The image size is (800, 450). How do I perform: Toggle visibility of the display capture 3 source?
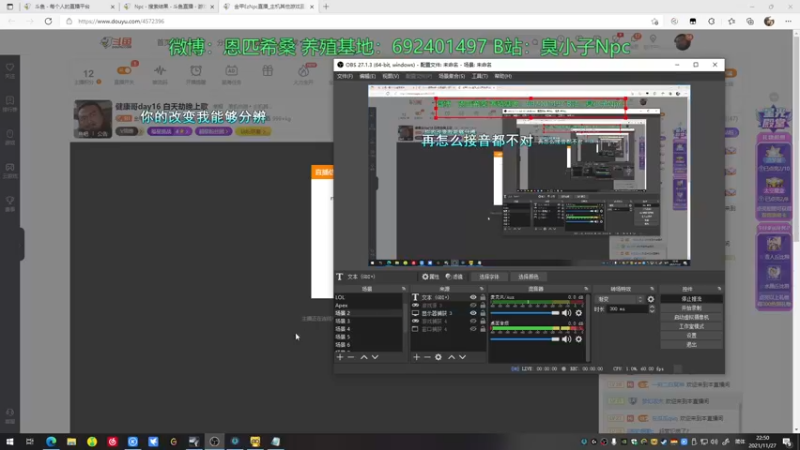pos(473,313)
